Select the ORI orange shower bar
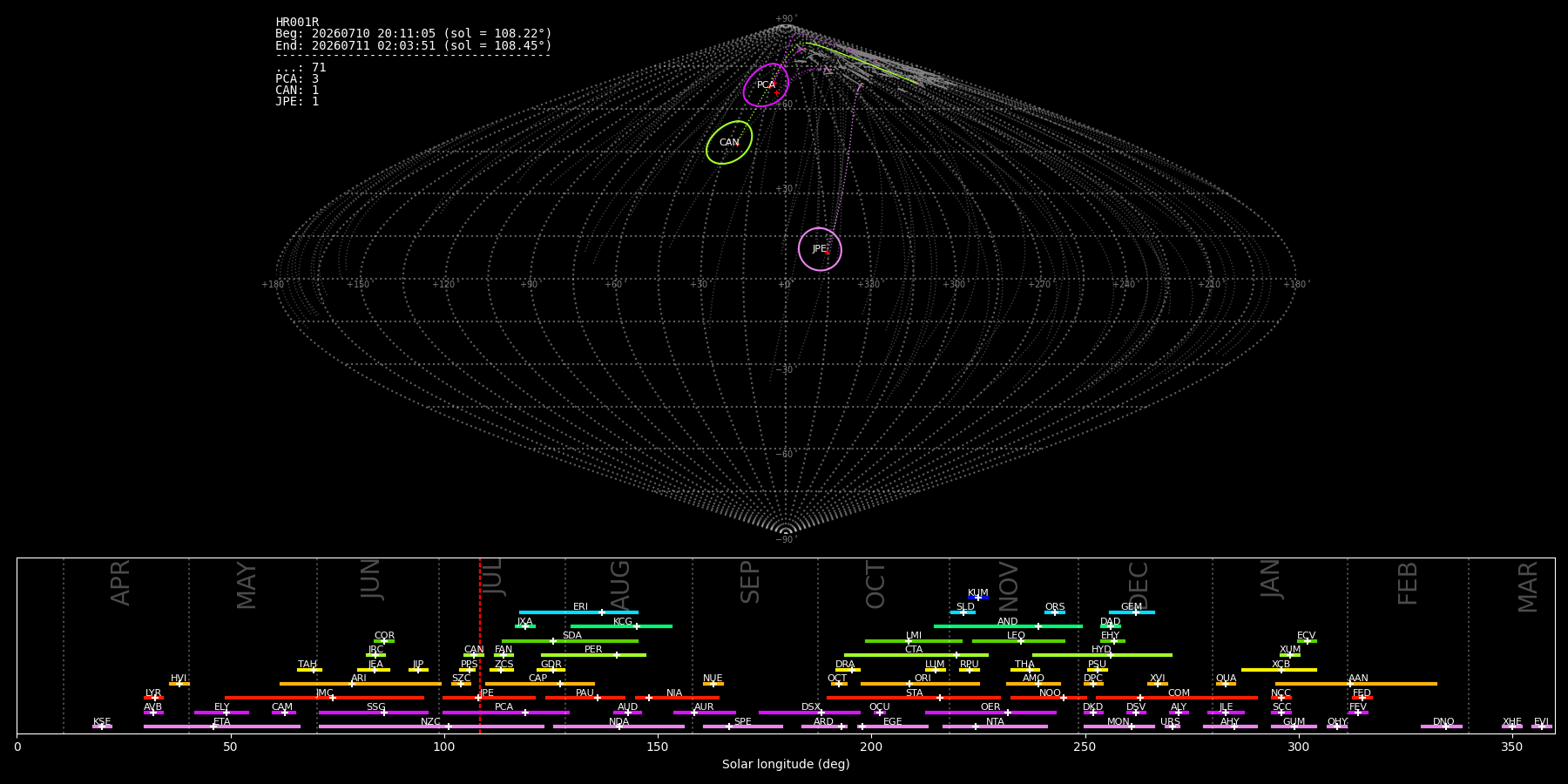The image size is (1568, 784). tap(920, 684)
